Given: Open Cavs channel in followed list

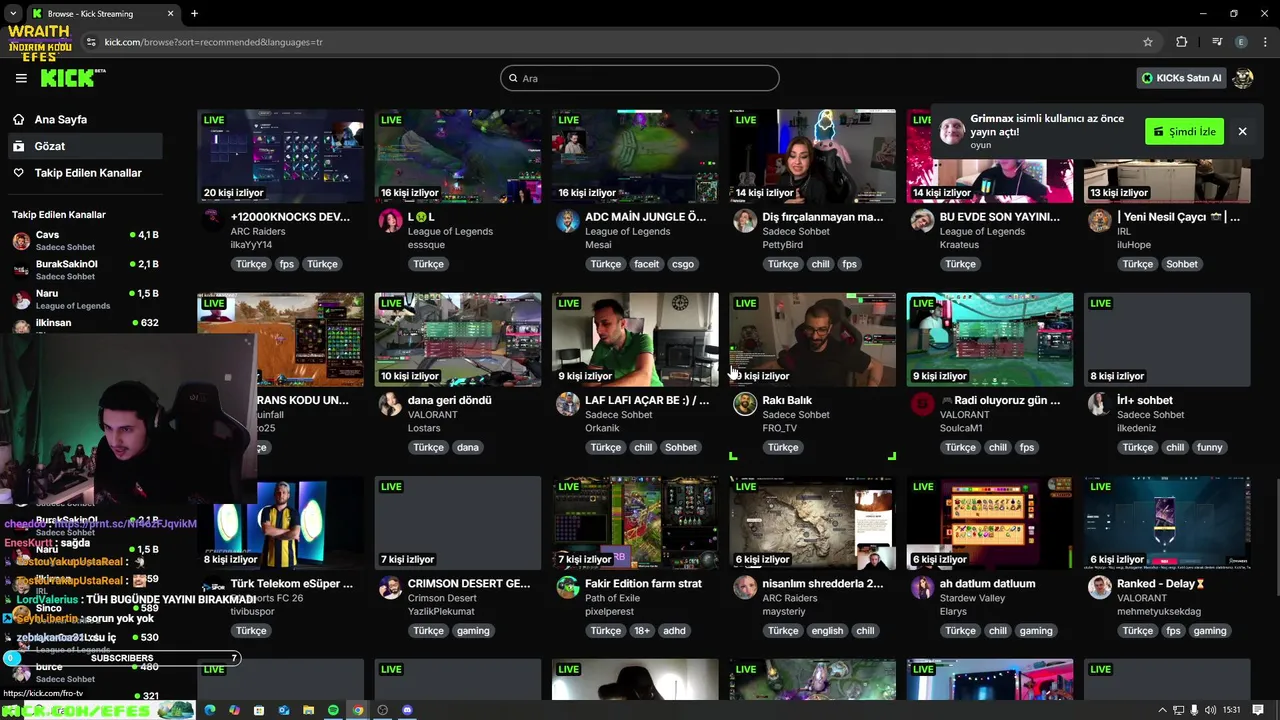Looking at the screenshot, I should [85, 241].
